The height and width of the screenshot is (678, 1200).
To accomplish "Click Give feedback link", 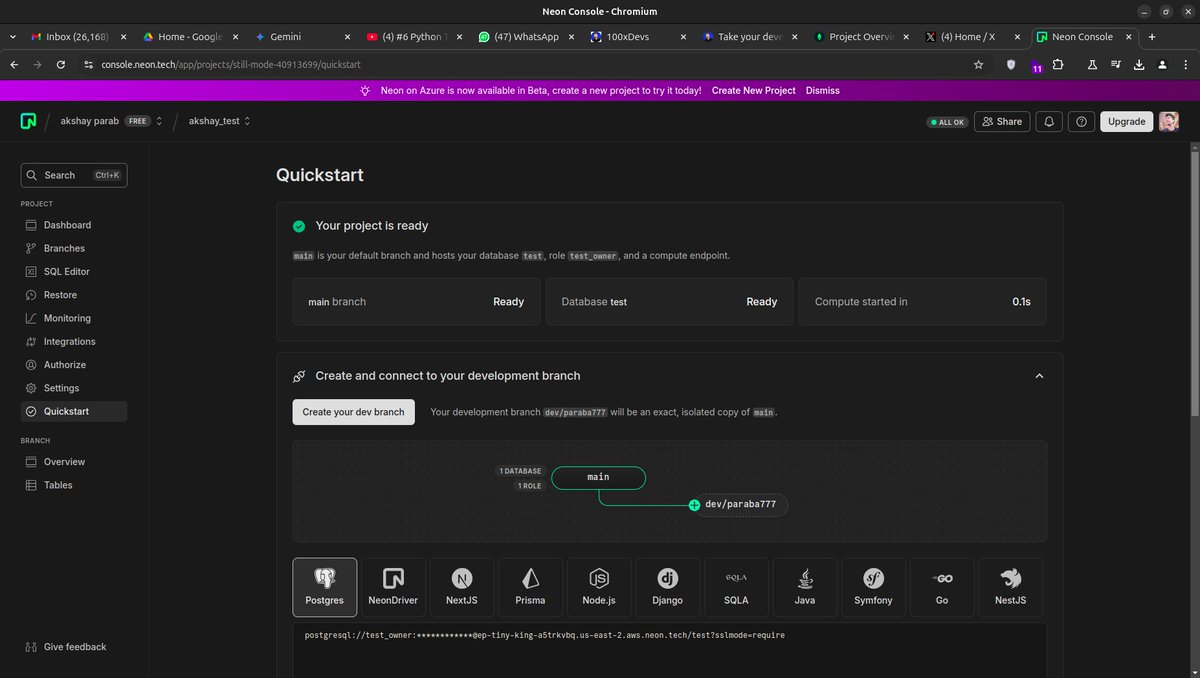I will click(x=65, y=647).
